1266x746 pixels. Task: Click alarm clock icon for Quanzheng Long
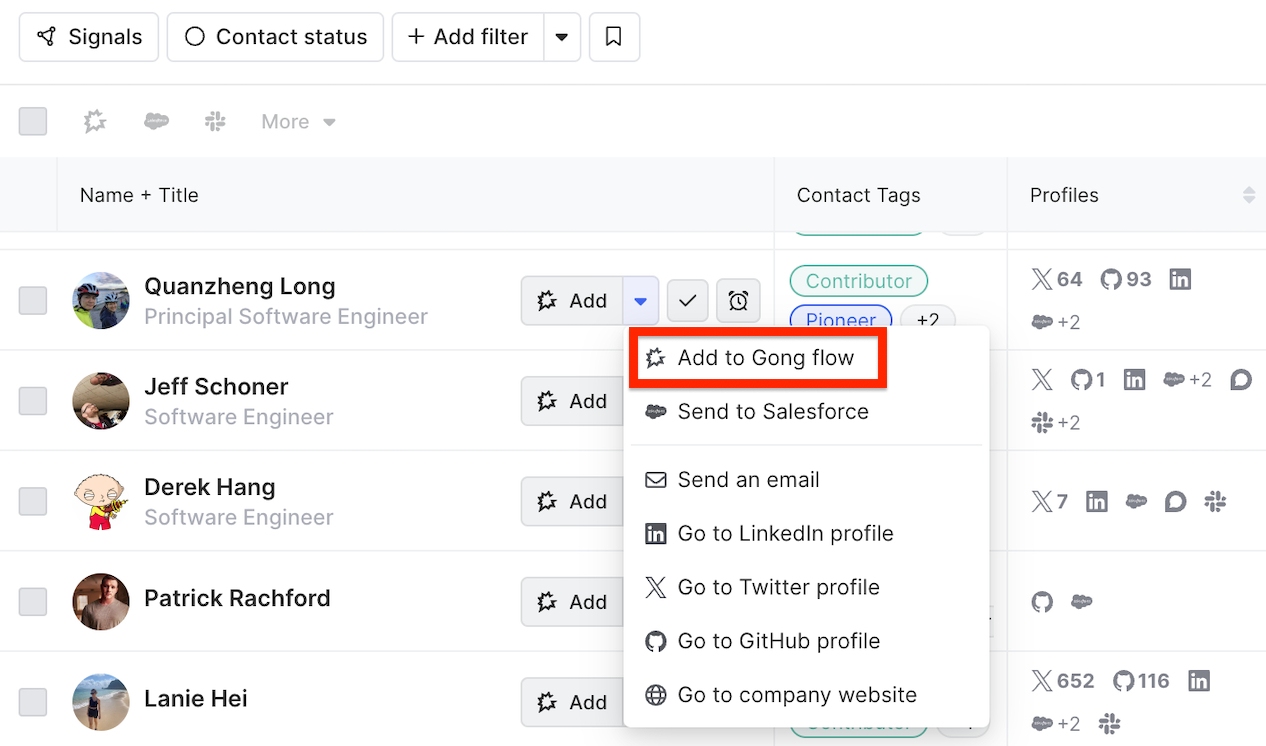tap(738, 301)
